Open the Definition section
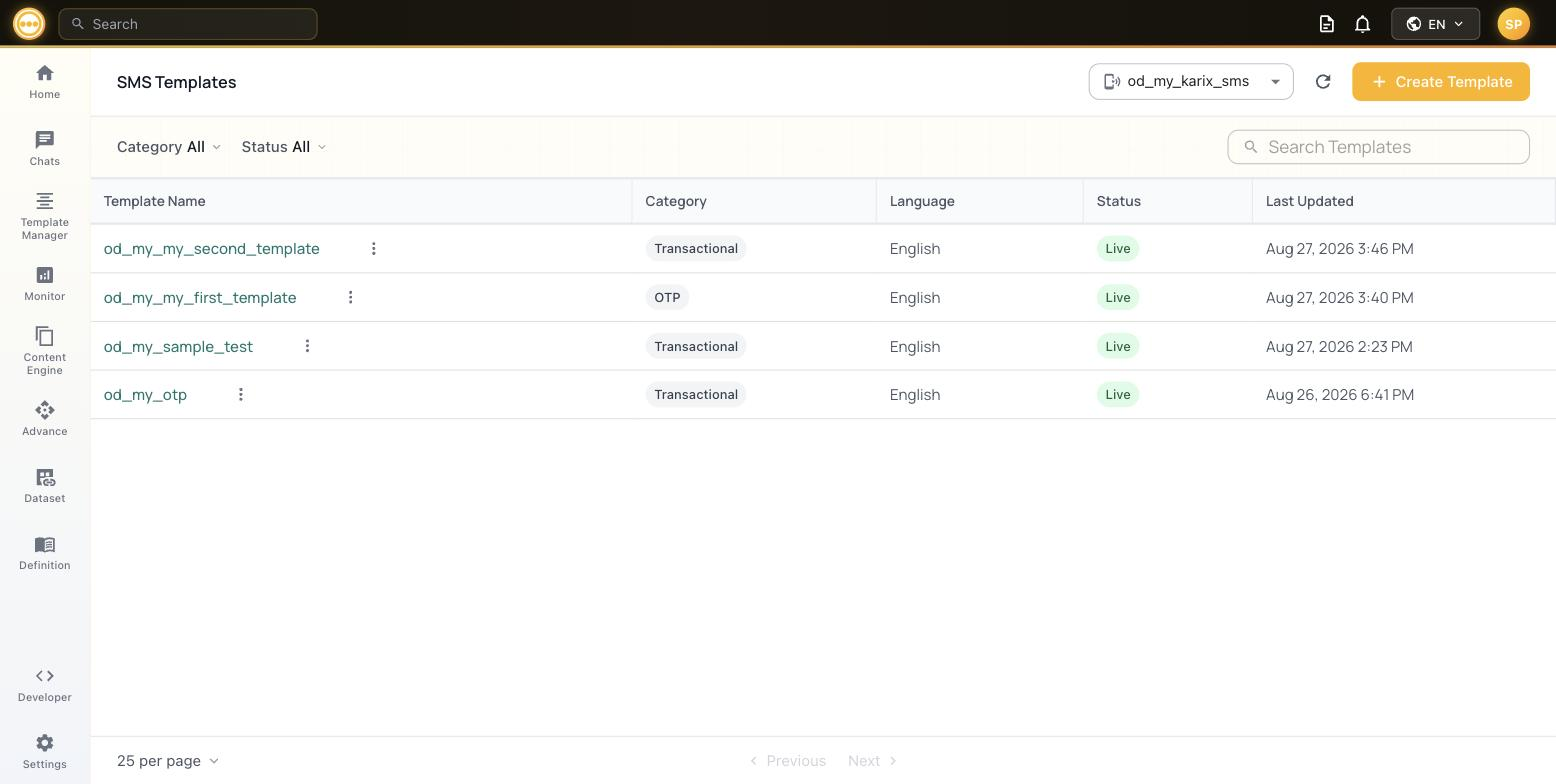This screenshot has width=1556, height=784. 44,553
